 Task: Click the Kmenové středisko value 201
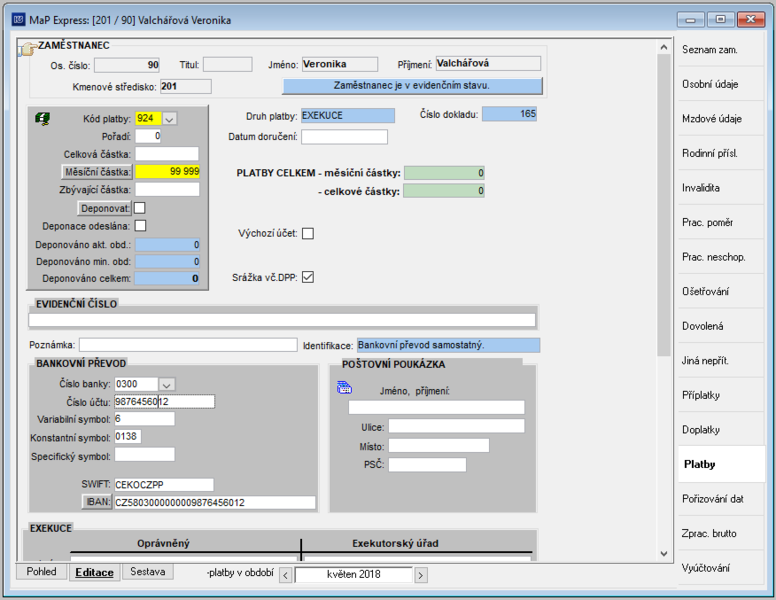186,86
